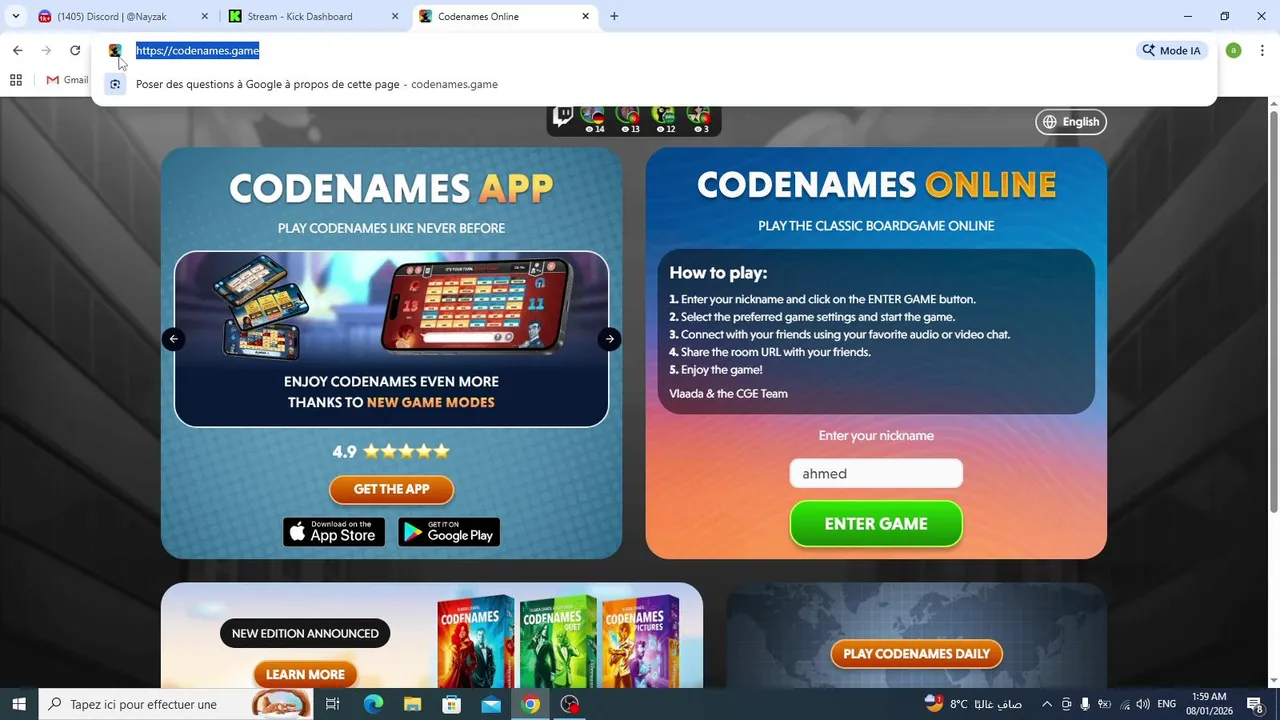Image resolution: width=1280 pixels, height=720 pixels.
Task: Click the Twitch logo icon
Action: coord(563,117)
